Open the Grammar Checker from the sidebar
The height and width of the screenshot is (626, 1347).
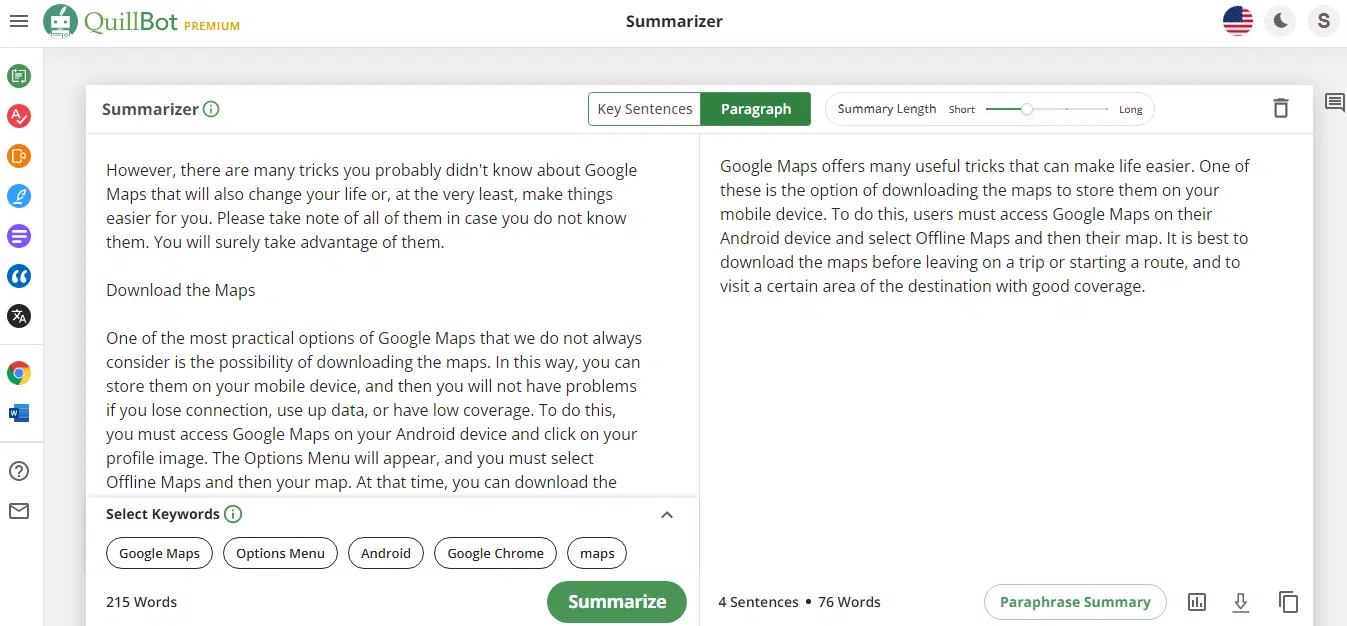20,116
